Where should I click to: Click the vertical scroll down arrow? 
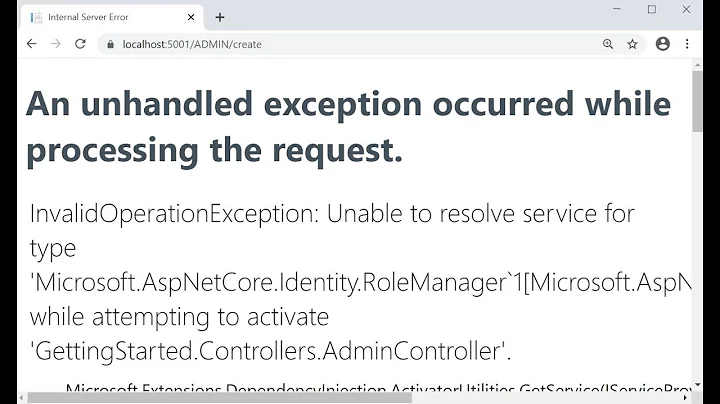pos(697,385)
